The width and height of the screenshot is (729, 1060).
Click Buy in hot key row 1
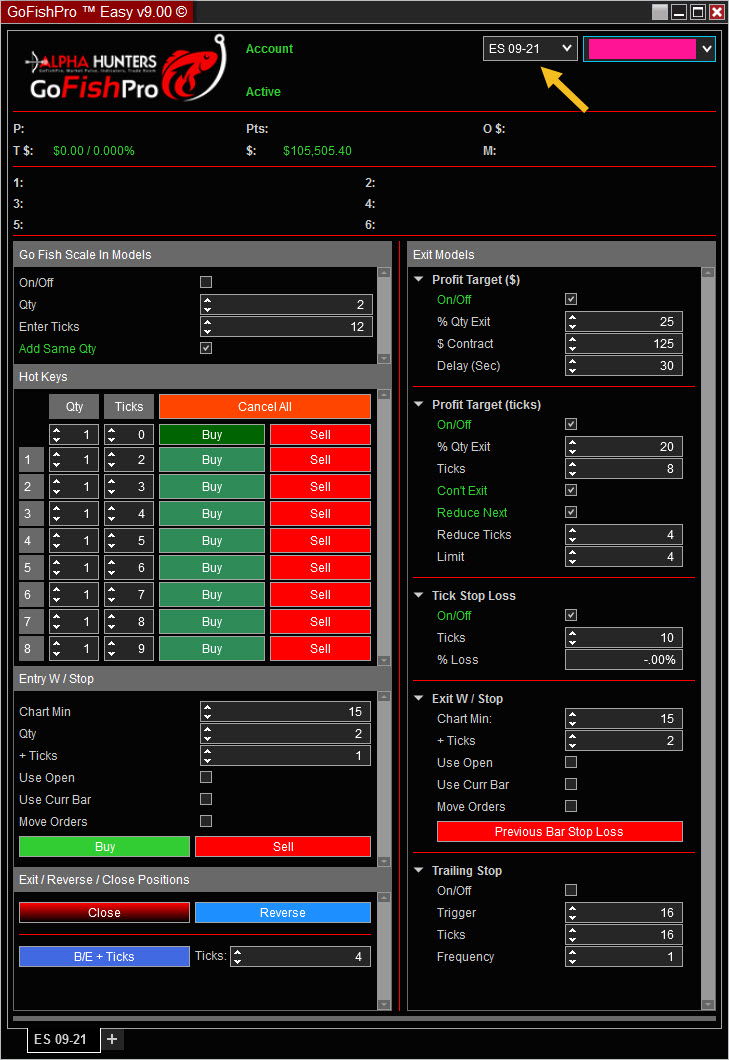click(x=212, y=460)
